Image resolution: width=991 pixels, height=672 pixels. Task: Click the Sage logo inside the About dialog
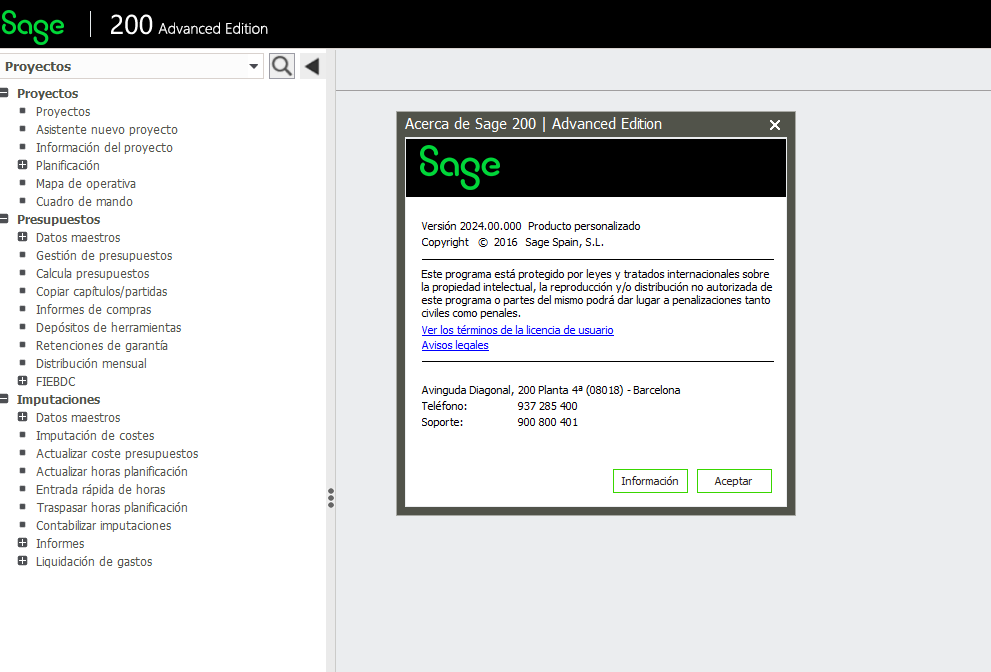coord(460,167)
